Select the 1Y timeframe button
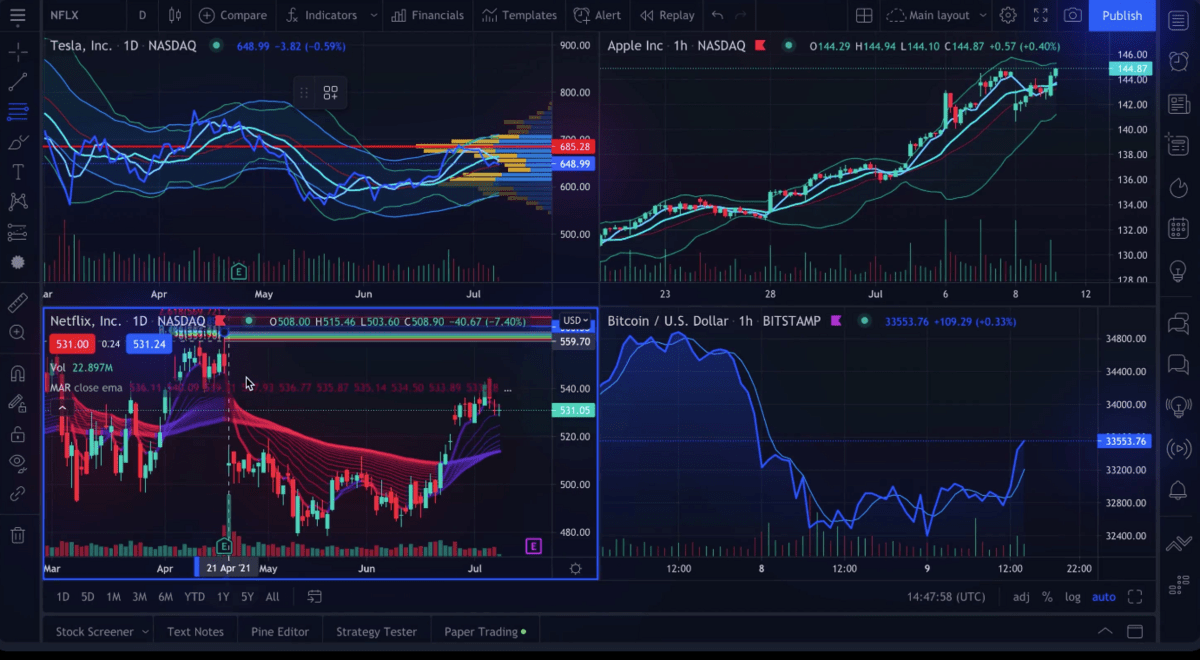This screenshot has width=1200, height=660. pos(222,597)
